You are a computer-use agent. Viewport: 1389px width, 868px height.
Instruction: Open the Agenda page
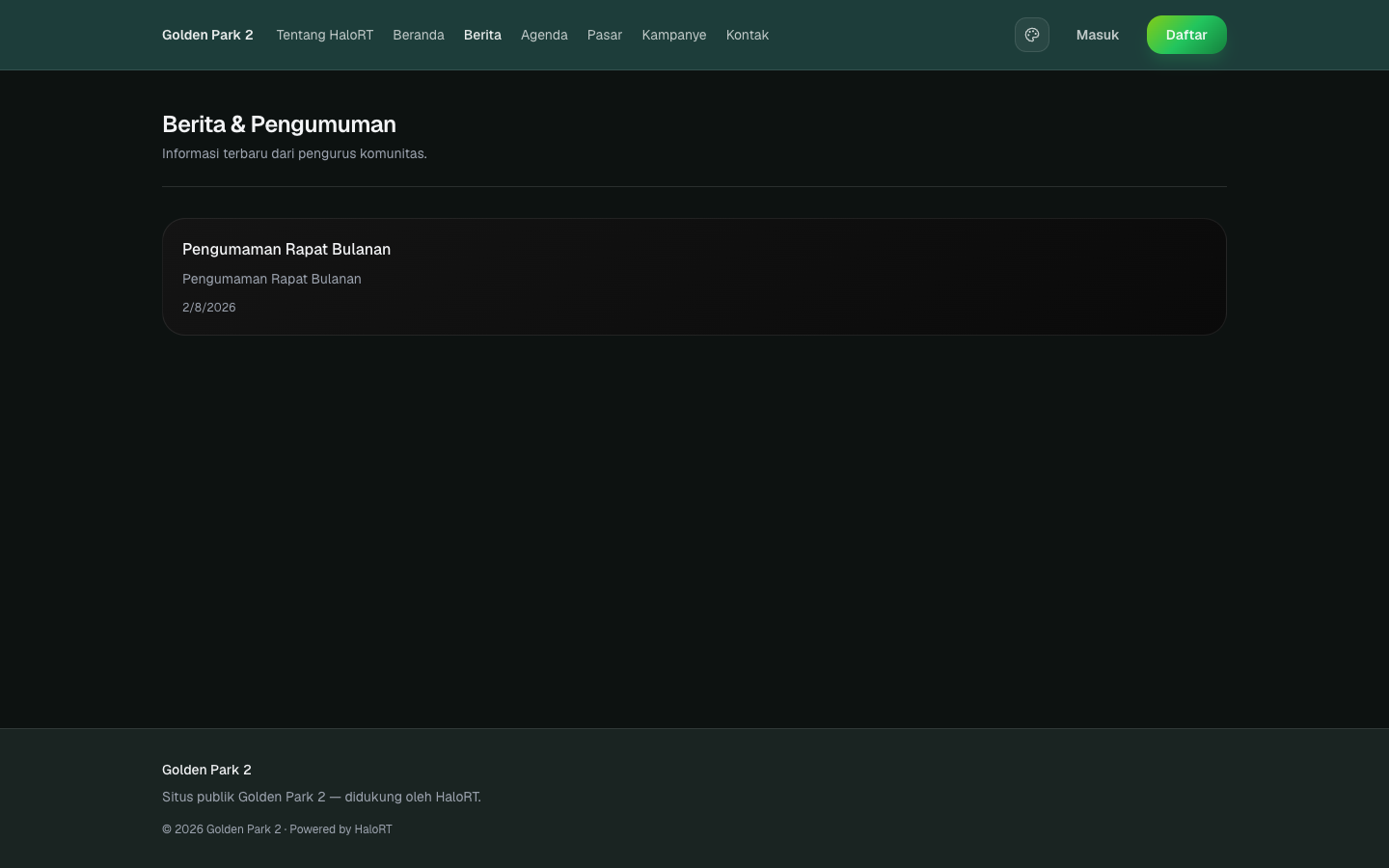pyautogui.click(x=544, y=35)
